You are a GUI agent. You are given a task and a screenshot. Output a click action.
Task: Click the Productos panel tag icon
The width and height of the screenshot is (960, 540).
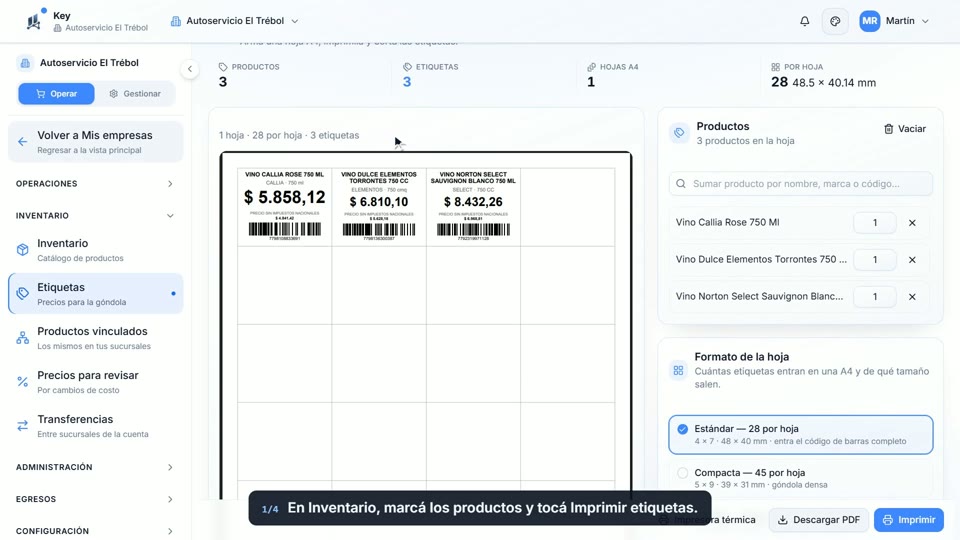(679, 132)
